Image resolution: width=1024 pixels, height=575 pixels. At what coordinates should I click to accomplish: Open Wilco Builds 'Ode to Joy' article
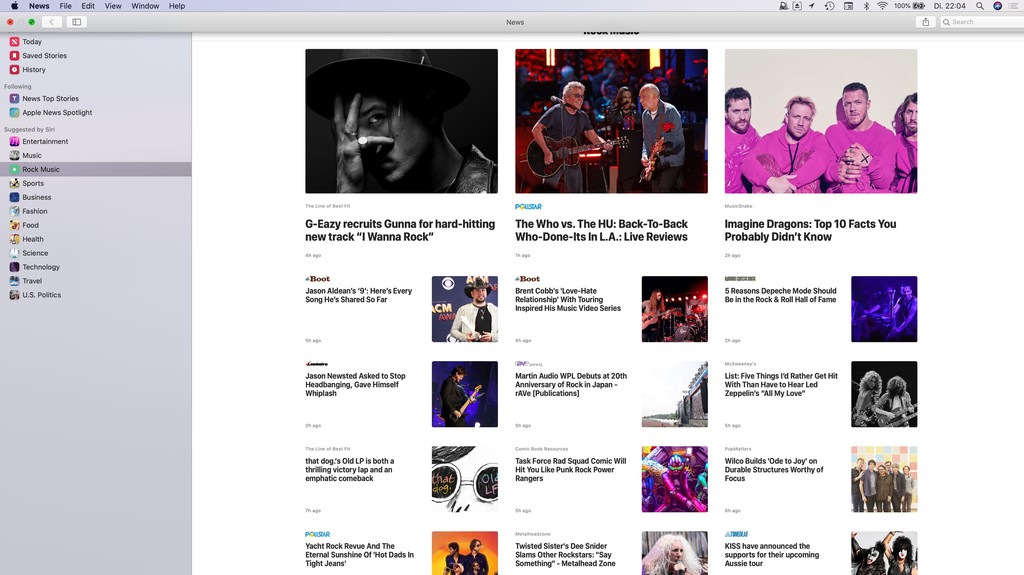pyautogui.click(x=774, y=470)
